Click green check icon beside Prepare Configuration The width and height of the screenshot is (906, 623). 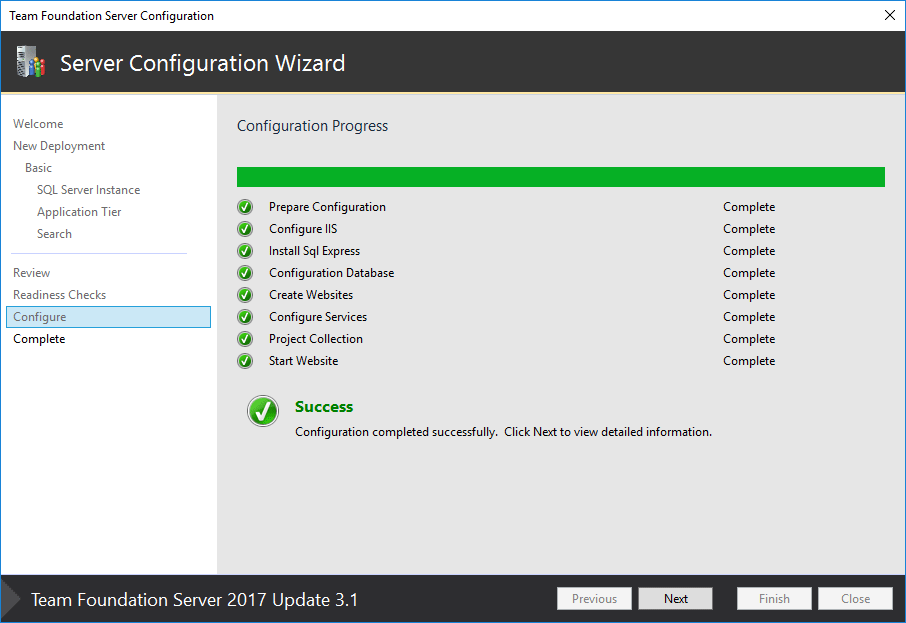point(245,207)
